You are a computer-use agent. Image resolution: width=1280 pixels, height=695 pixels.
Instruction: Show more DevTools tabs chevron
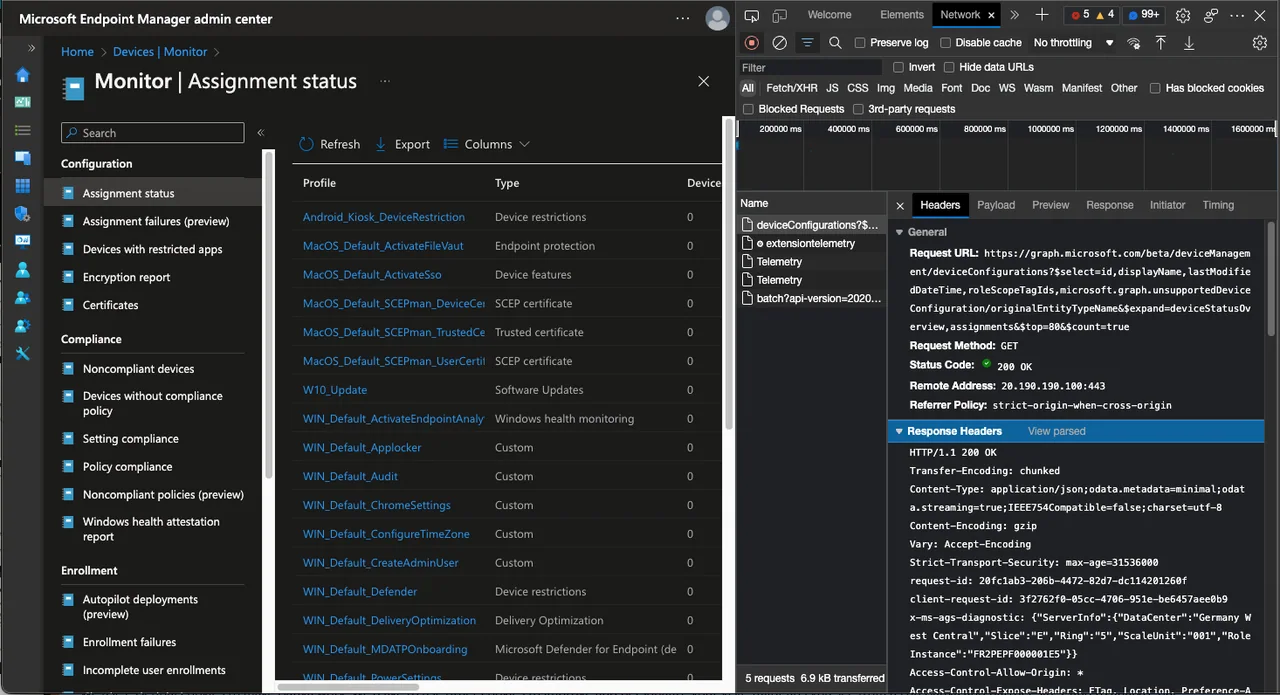coord(1014,15)
